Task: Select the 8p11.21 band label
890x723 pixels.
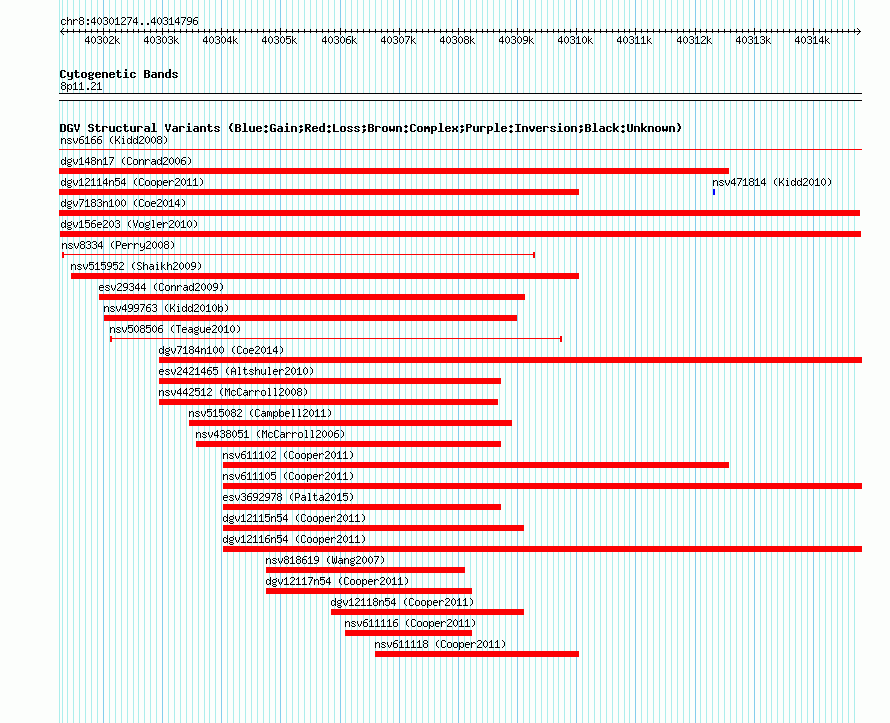Action: tap(81, 86)
